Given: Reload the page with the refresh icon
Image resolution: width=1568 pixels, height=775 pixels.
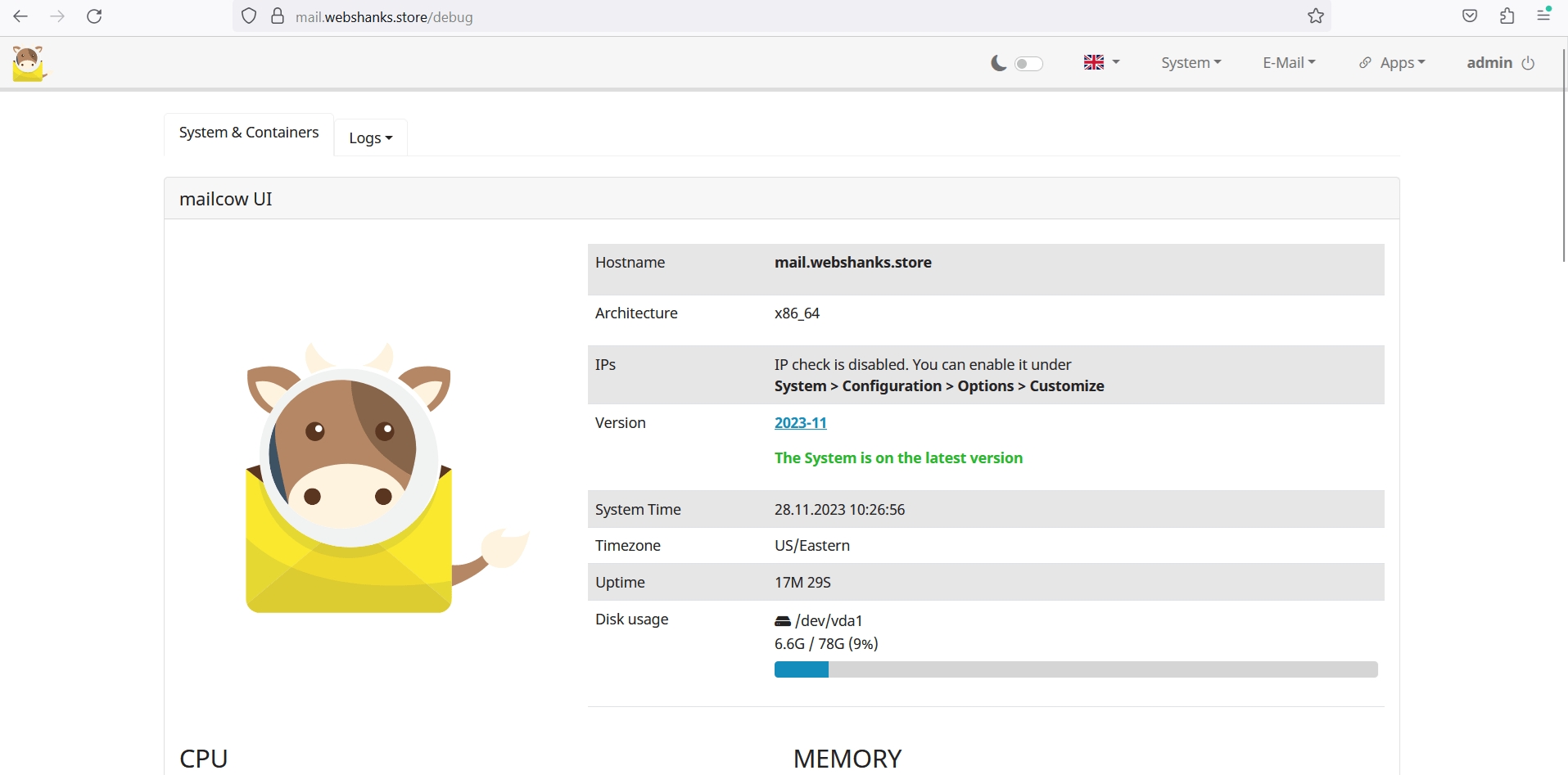Looking at the screenshot, I should click(94, 16).
